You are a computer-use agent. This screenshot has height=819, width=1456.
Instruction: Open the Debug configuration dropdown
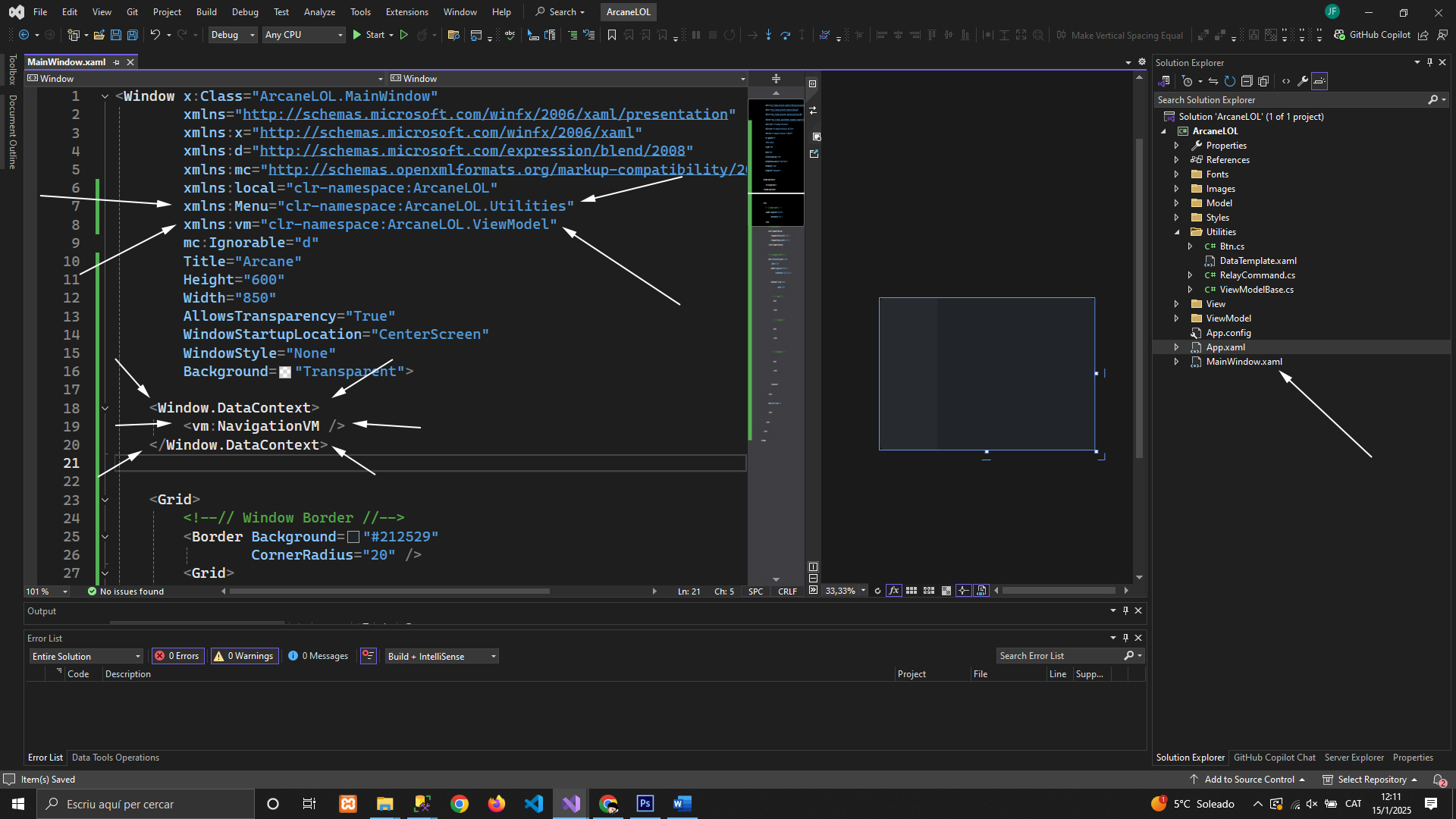coord(233,35)
